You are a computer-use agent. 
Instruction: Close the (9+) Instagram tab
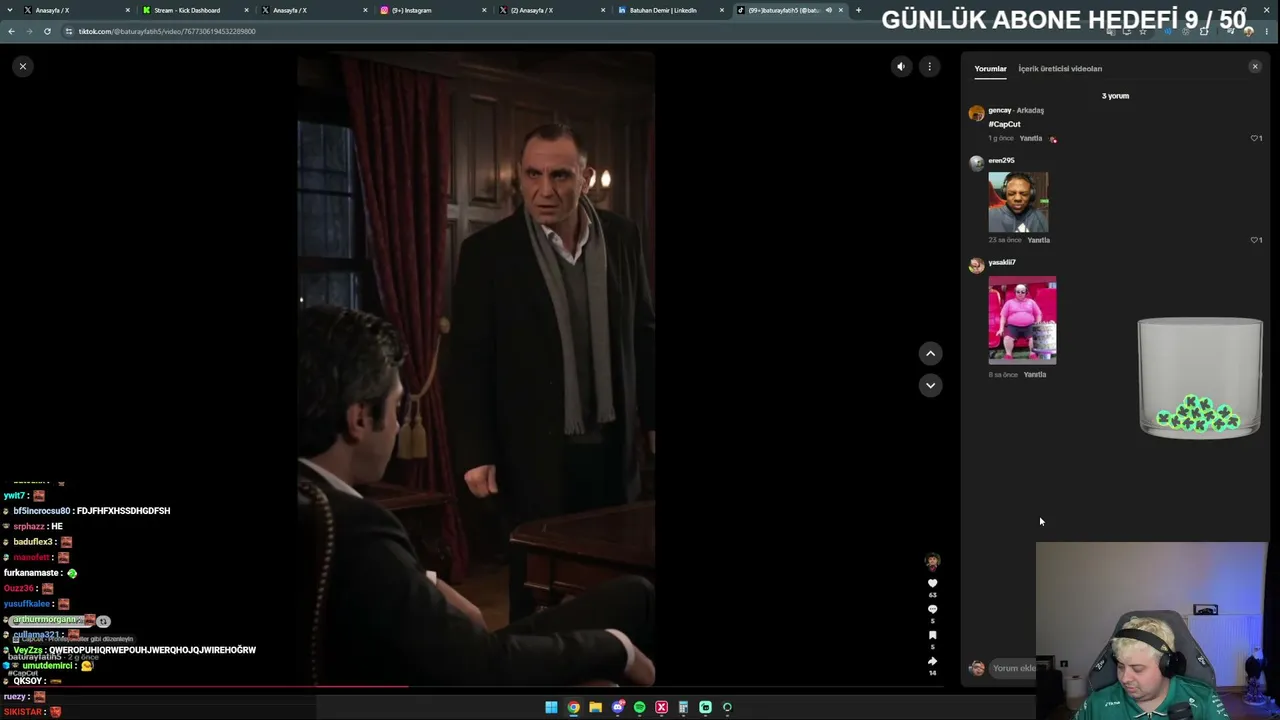[484, 10]
